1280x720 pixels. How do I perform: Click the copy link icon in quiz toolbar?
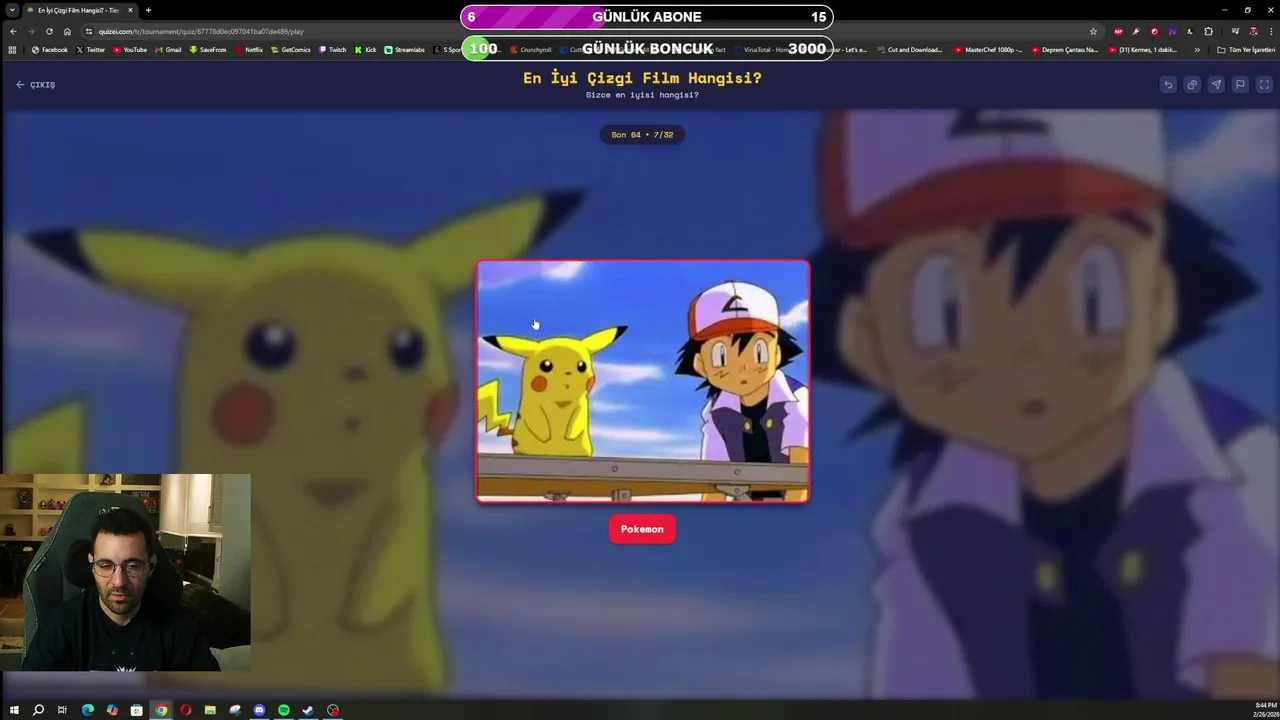pyautogui.click(x=1192, y=85)
